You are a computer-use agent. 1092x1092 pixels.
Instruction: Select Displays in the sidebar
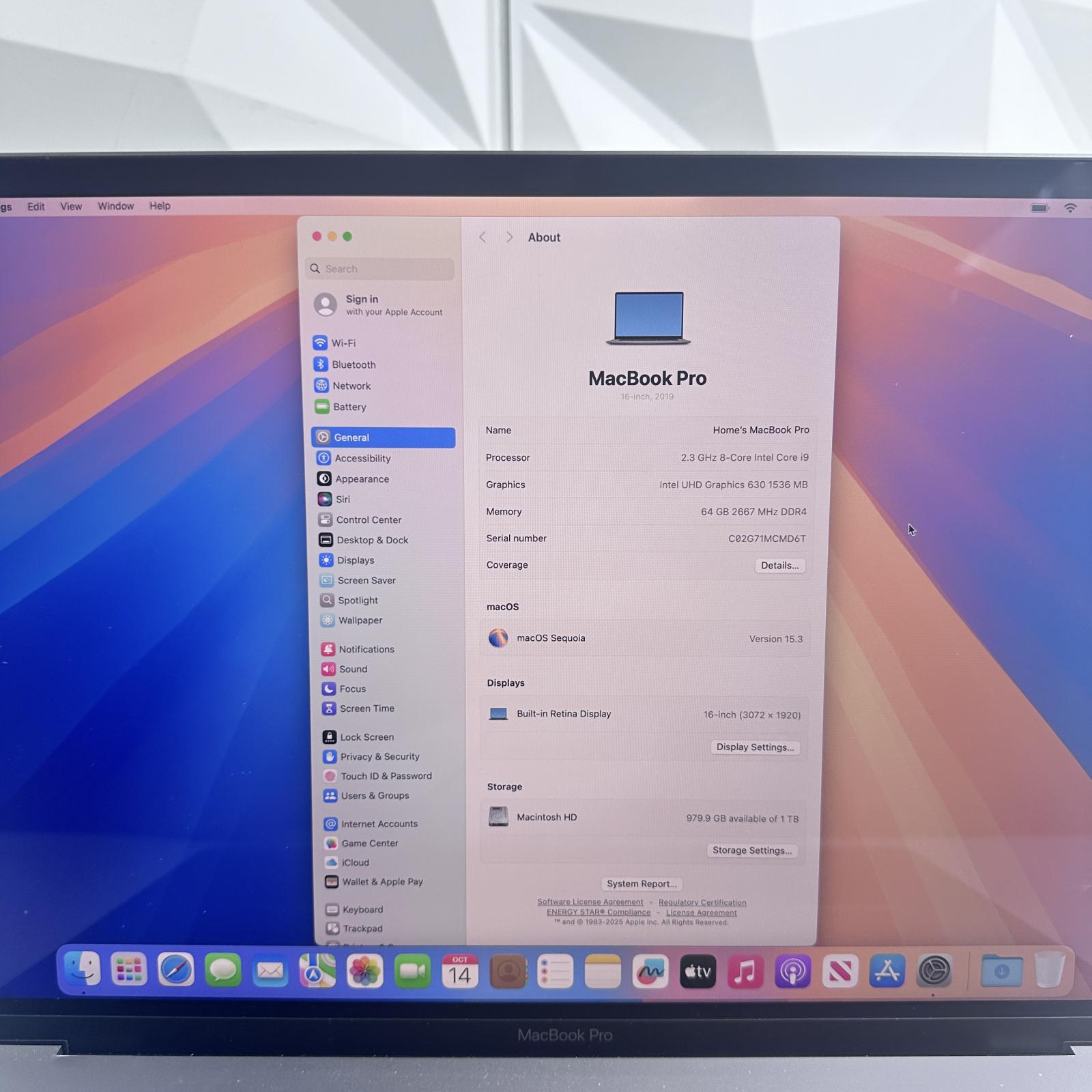(355, 560)
